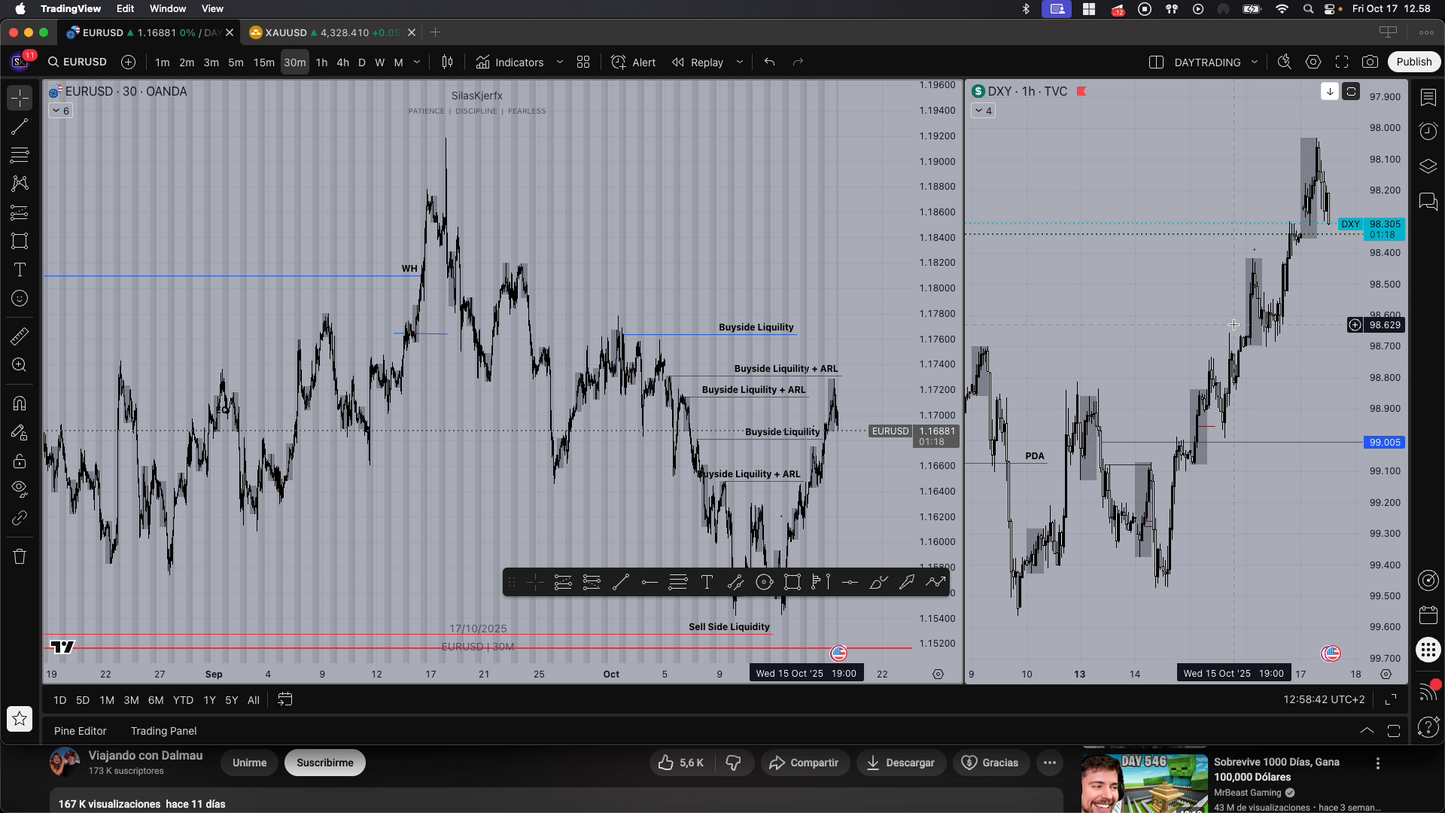Image resolution: width=1445 pixels, height=813 pixels.
Task: Open the Window menu in the menu bar
Action: (168, 9)
